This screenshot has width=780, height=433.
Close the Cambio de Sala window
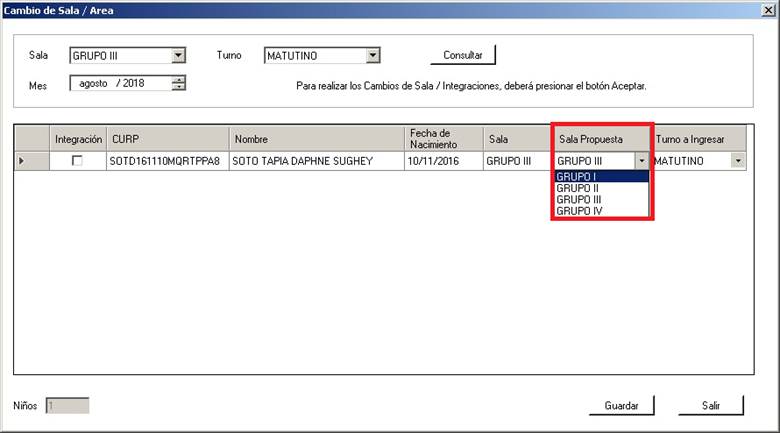click(765, 11)
